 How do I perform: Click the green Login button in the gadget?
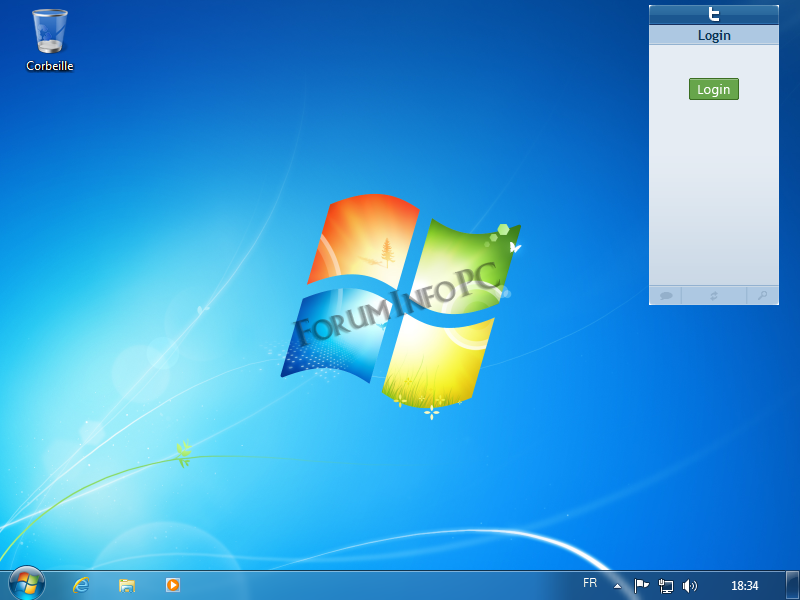[x=714, y=89]
